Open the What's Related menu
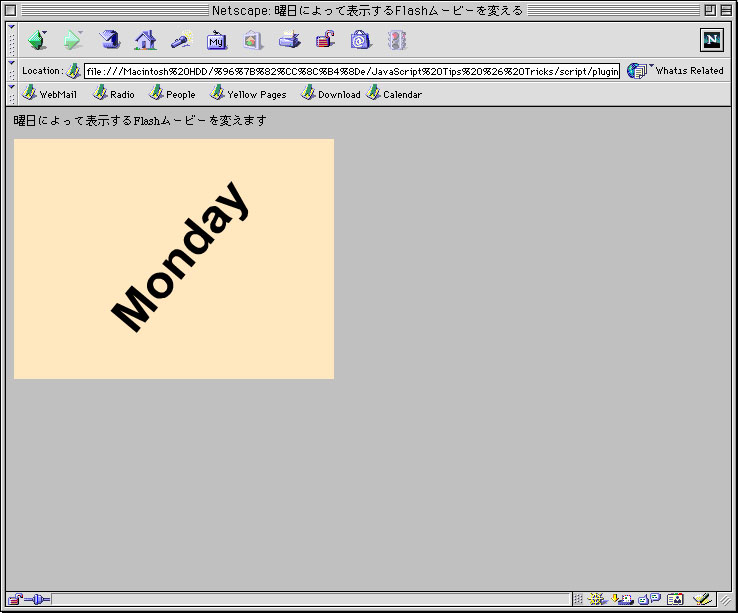Viewport: 738px width, 613px height. point(675,71)
